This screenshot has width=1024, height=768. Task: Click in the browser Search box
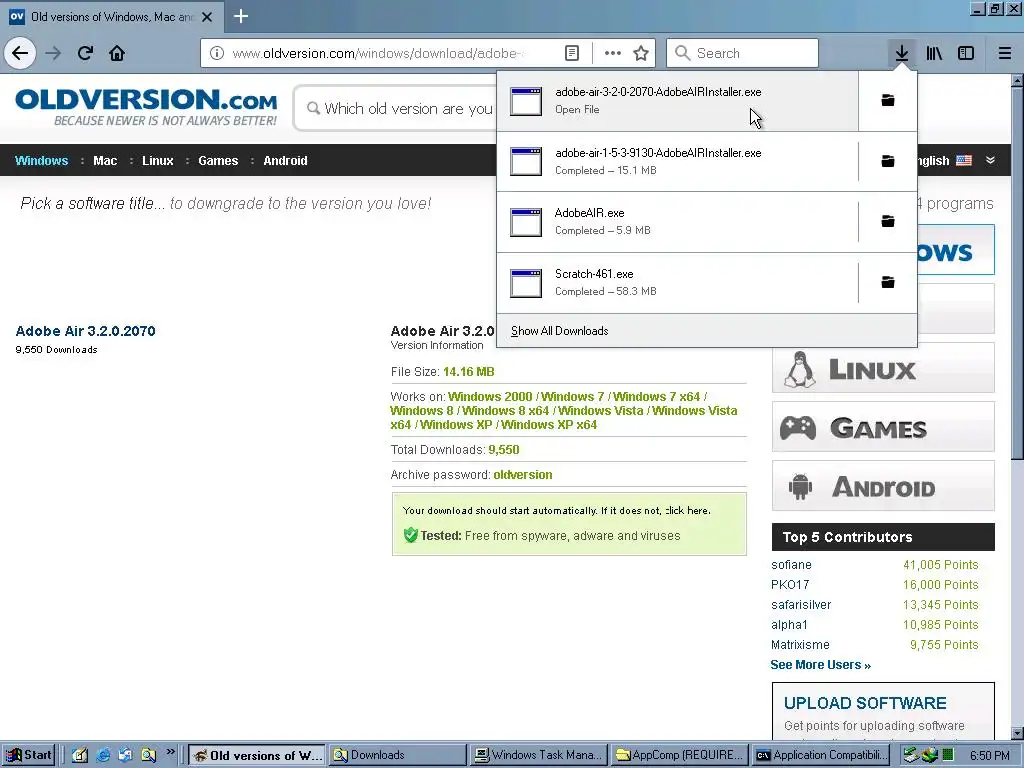tap(742, 53)
